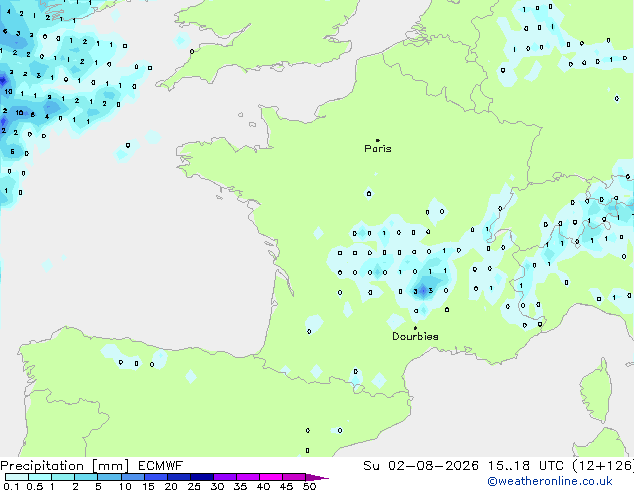The width and height of the screenshot is (634, 490).
Task: Click the Dourbies city label
Action: 415,336
